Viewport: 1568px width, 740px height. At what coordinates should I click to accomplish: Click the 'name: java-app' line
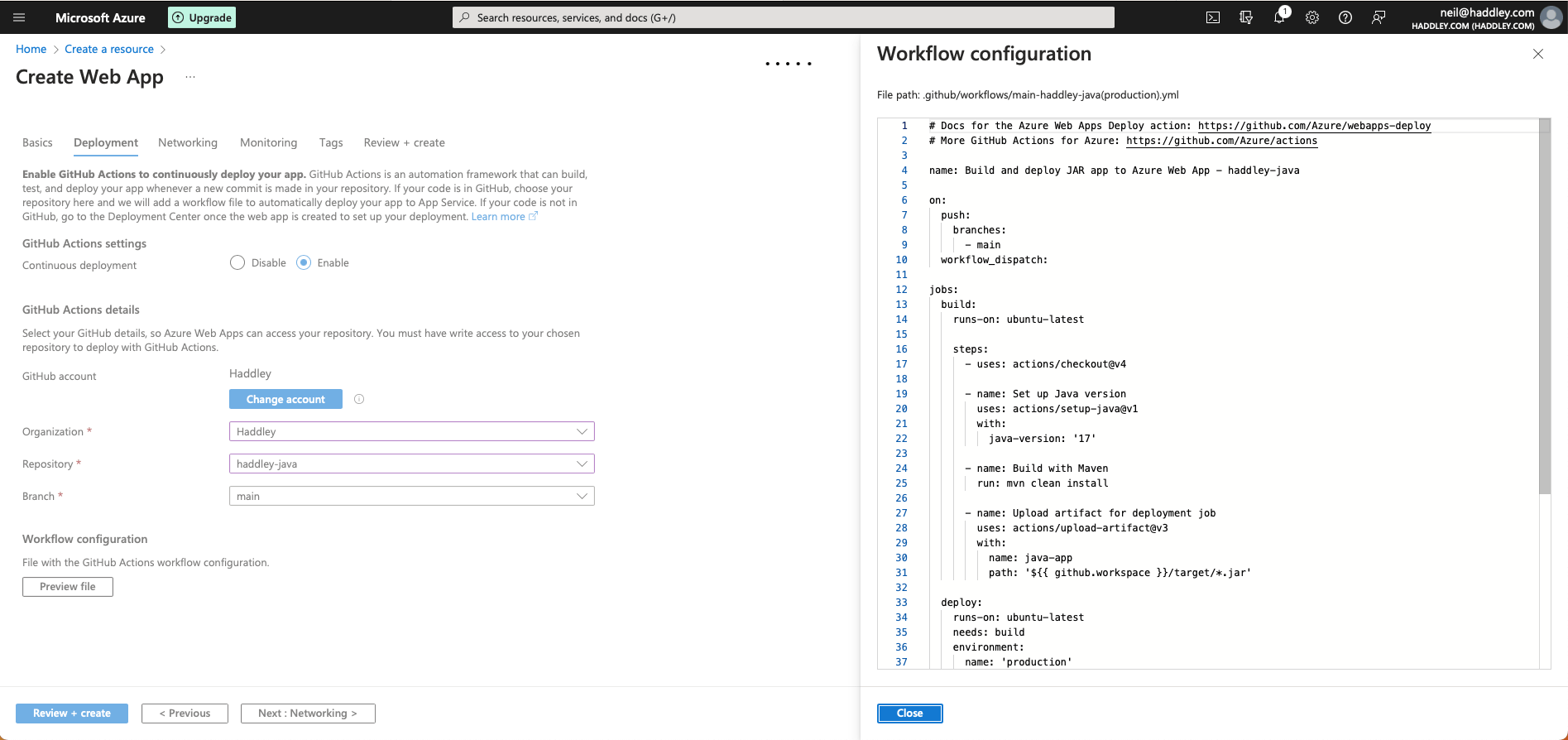(x=1031, y=558)
